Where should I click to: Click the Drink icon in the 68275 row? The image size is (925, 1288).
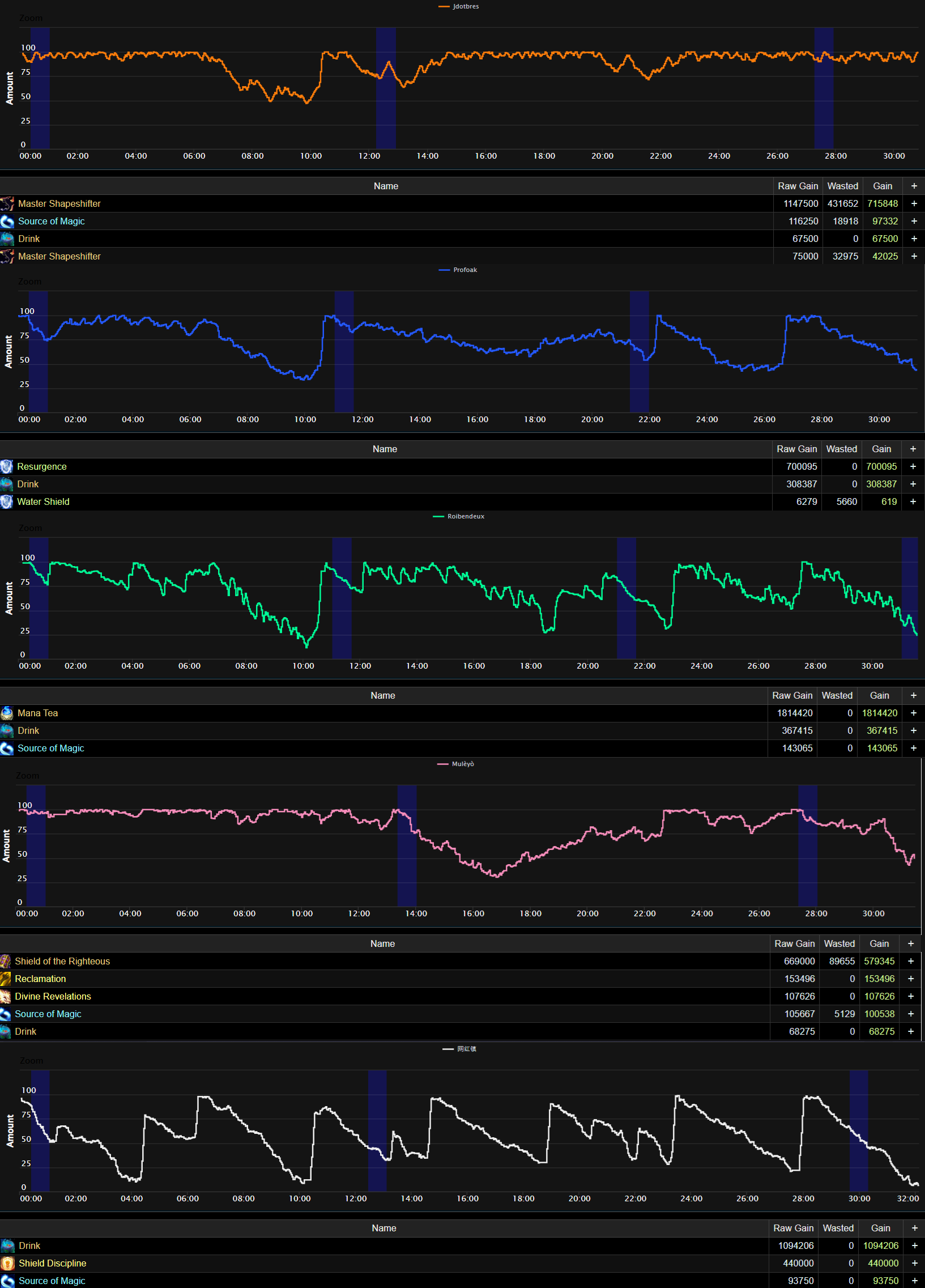(x=6, y=1031)
